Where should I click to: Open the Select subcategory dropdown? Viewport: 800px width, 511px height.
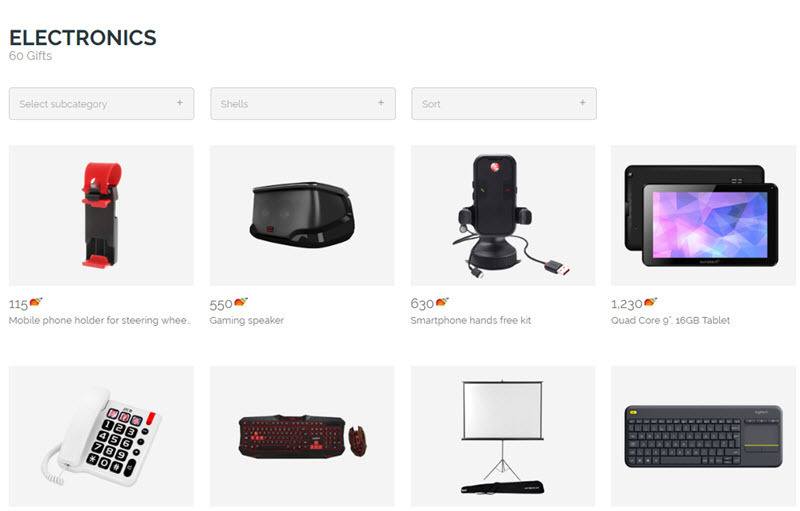coord(102,104)
